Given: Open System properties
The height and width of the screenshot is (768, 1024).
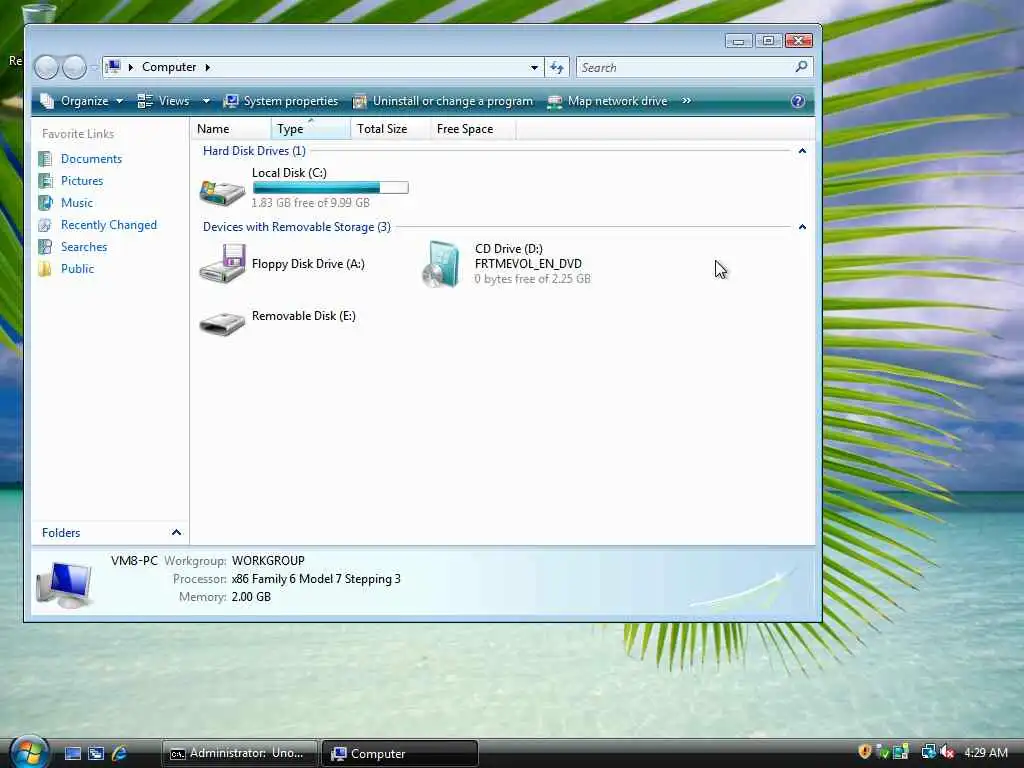Looking at the screenshot, I should (281, 101).
